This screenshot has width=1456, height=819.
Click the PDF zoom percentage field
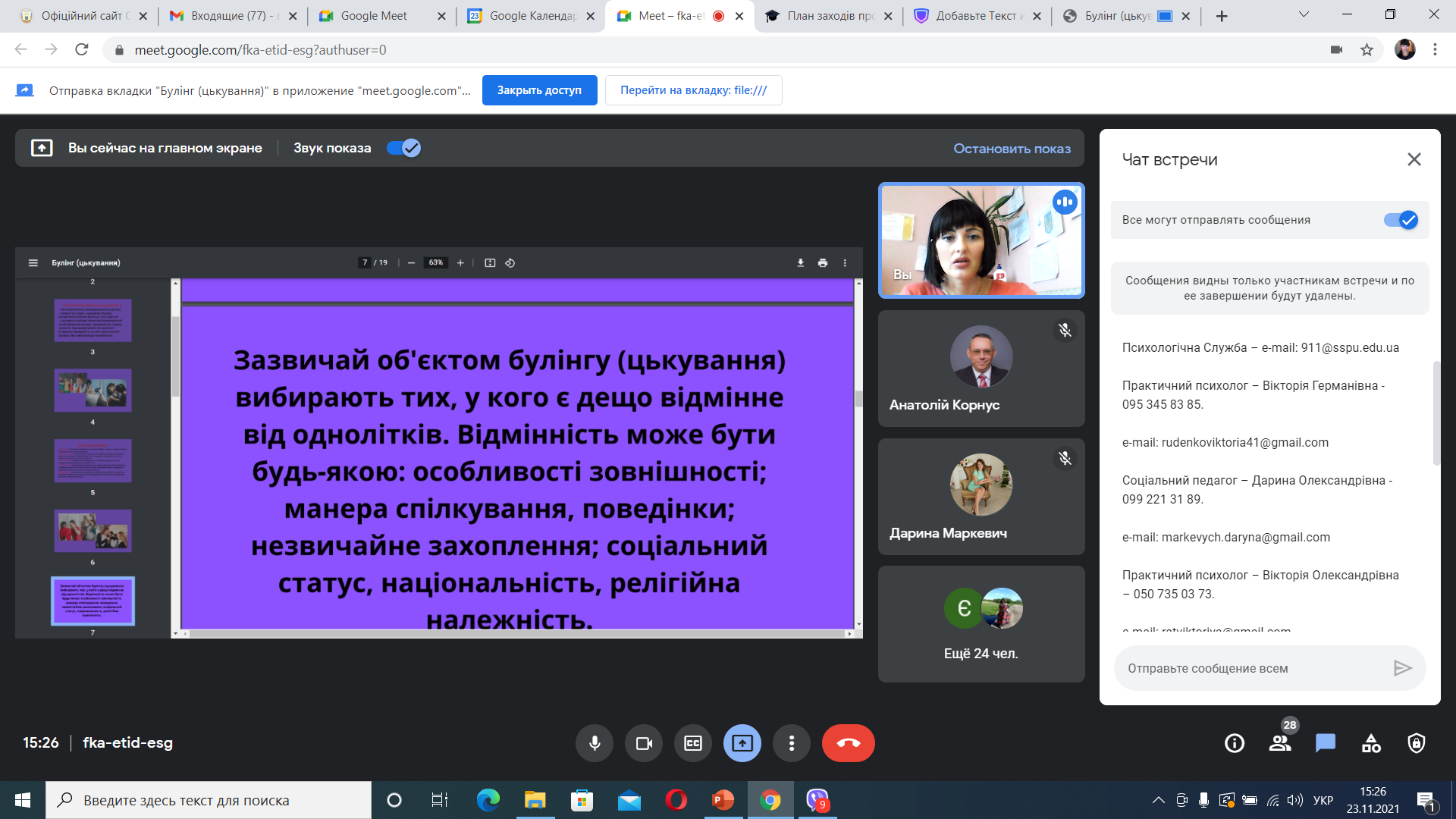[x=436, y=263]
